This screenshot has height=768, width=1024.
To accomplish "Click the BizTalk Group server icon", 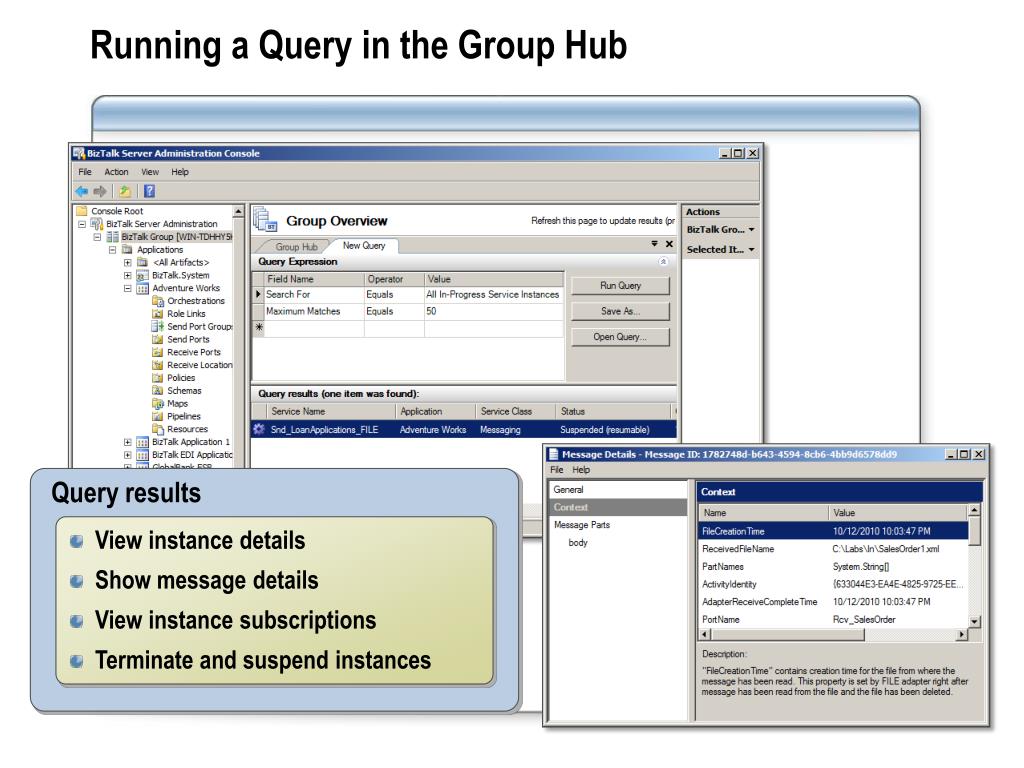I will click(112, 237).
